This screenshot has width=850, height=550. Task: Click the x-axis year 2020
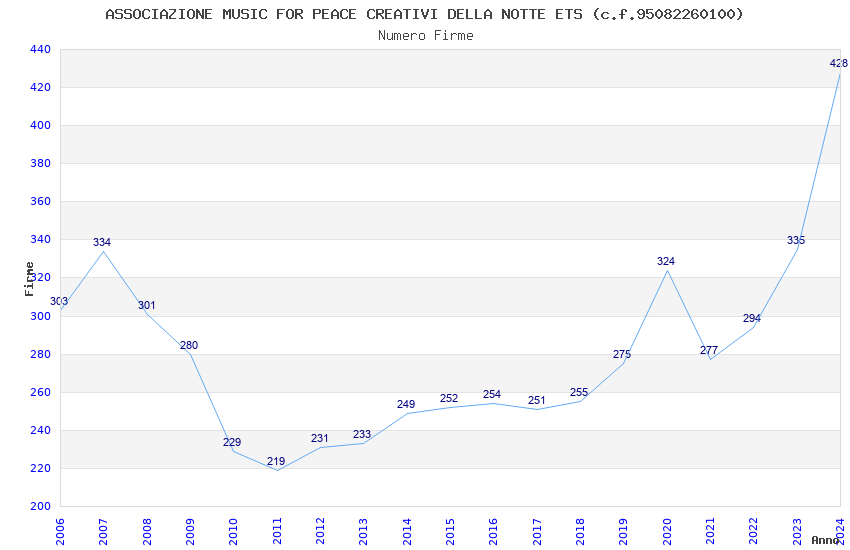pyautogui.click(x=667, y=531)
